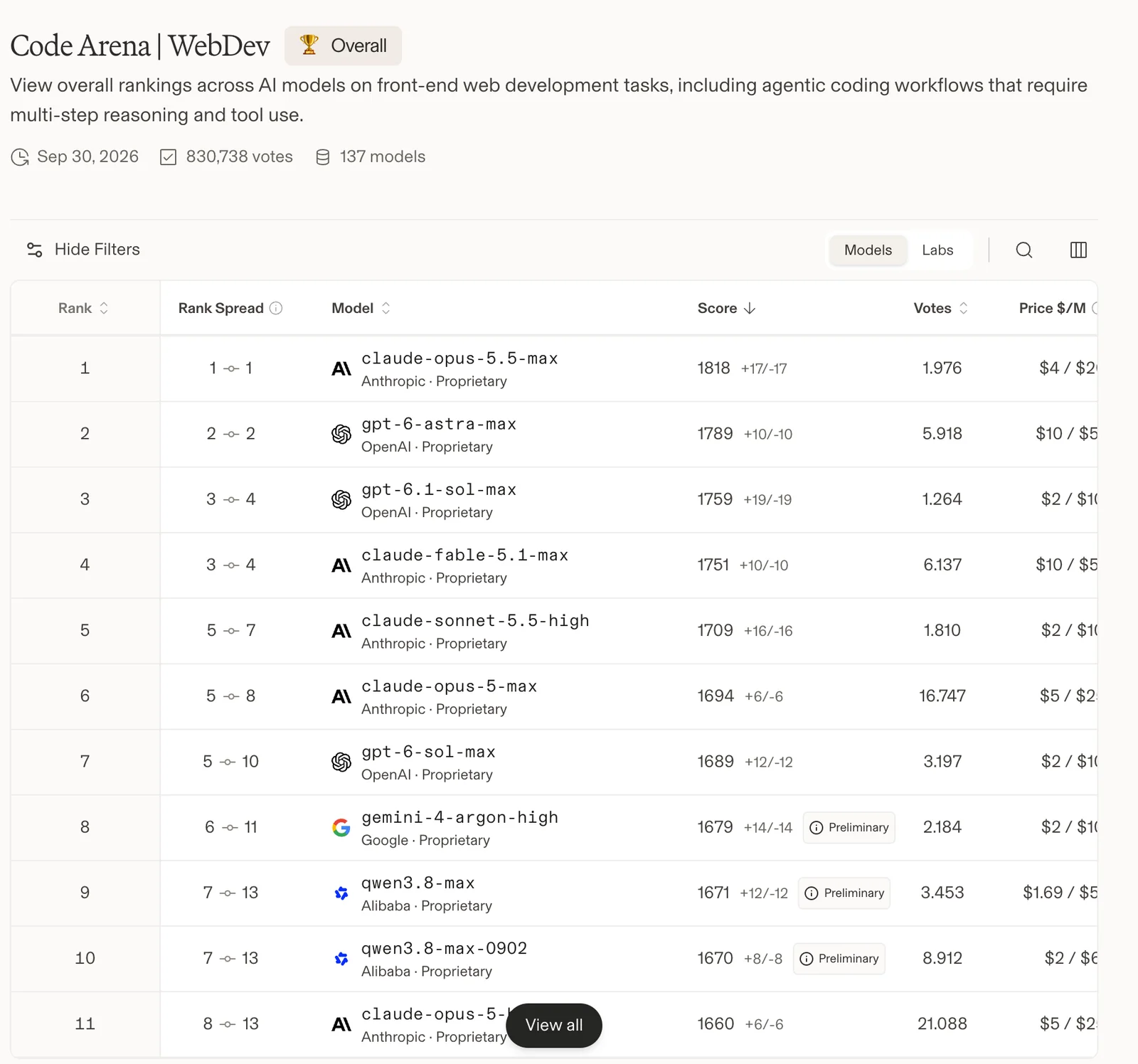Click the Hide Filters button
Image resolution: width=1138 pixels, height=1064 pixels.
(x=83, y=250)
